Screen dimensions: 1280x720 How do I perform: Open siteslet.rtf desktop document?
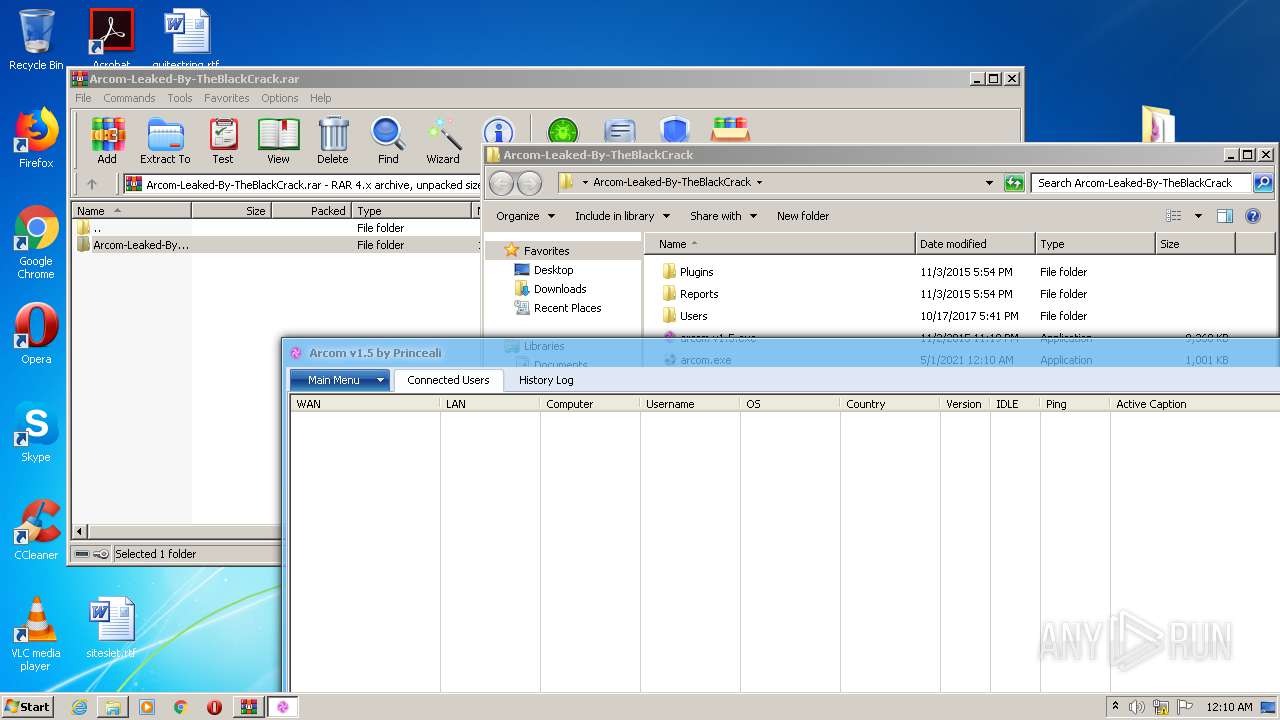pos(111,628)
